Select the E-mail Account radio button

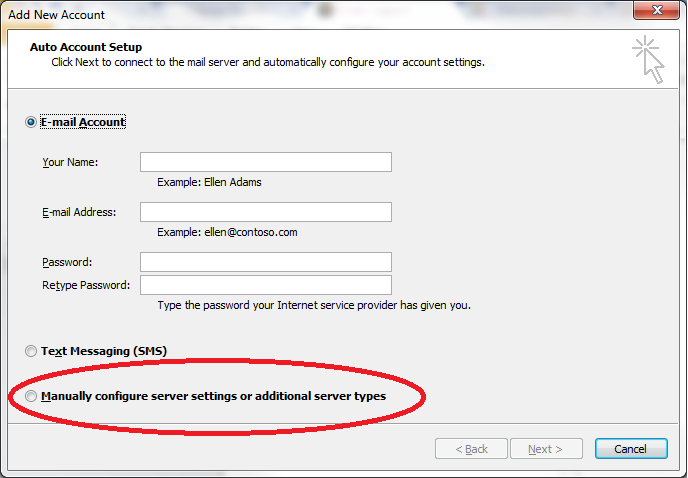31,122
